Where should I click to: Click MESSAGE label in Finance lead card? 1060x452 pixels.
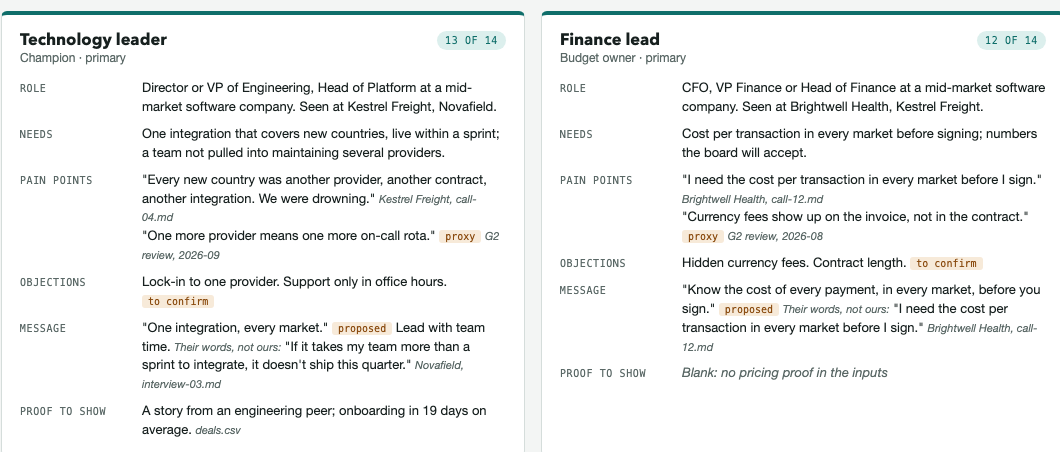[583, 291]
